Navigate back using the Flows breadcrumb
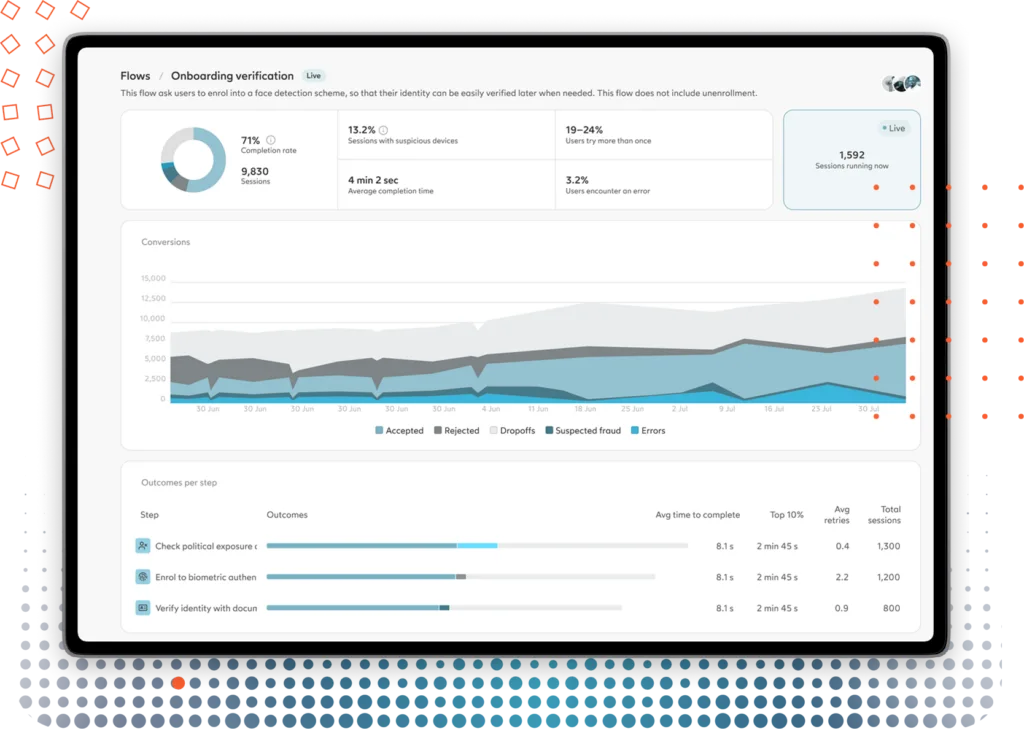The image size is (1024, 729). pos(135,75)
